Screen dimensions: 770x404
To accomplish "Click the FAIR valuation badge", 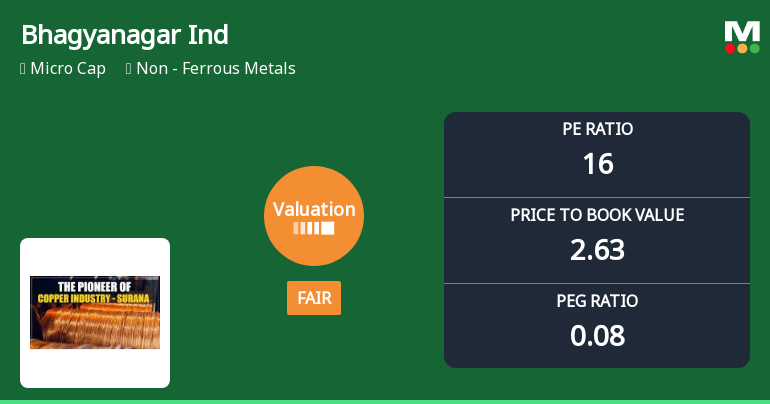I will click(x=314, y=298).
